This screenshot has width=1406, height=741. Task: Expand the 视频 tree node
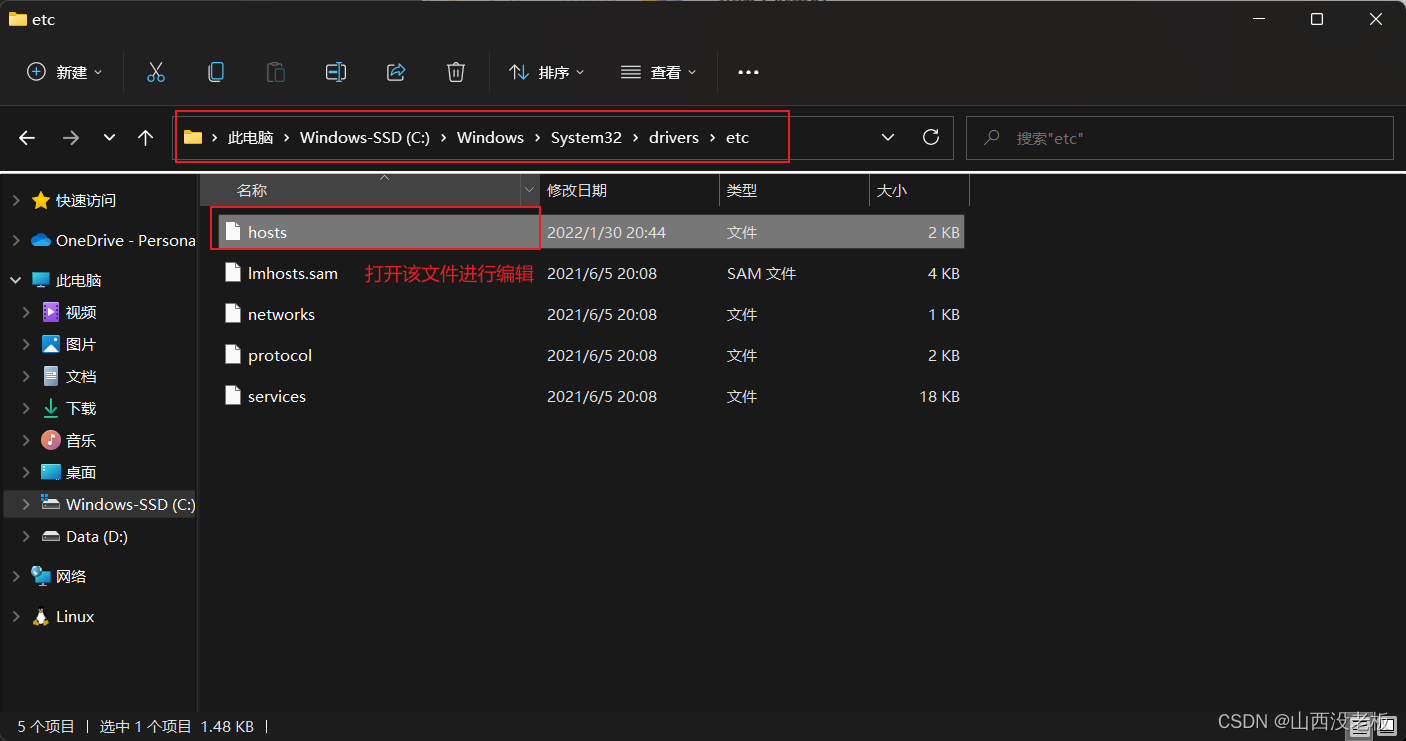tap(26, 312)
